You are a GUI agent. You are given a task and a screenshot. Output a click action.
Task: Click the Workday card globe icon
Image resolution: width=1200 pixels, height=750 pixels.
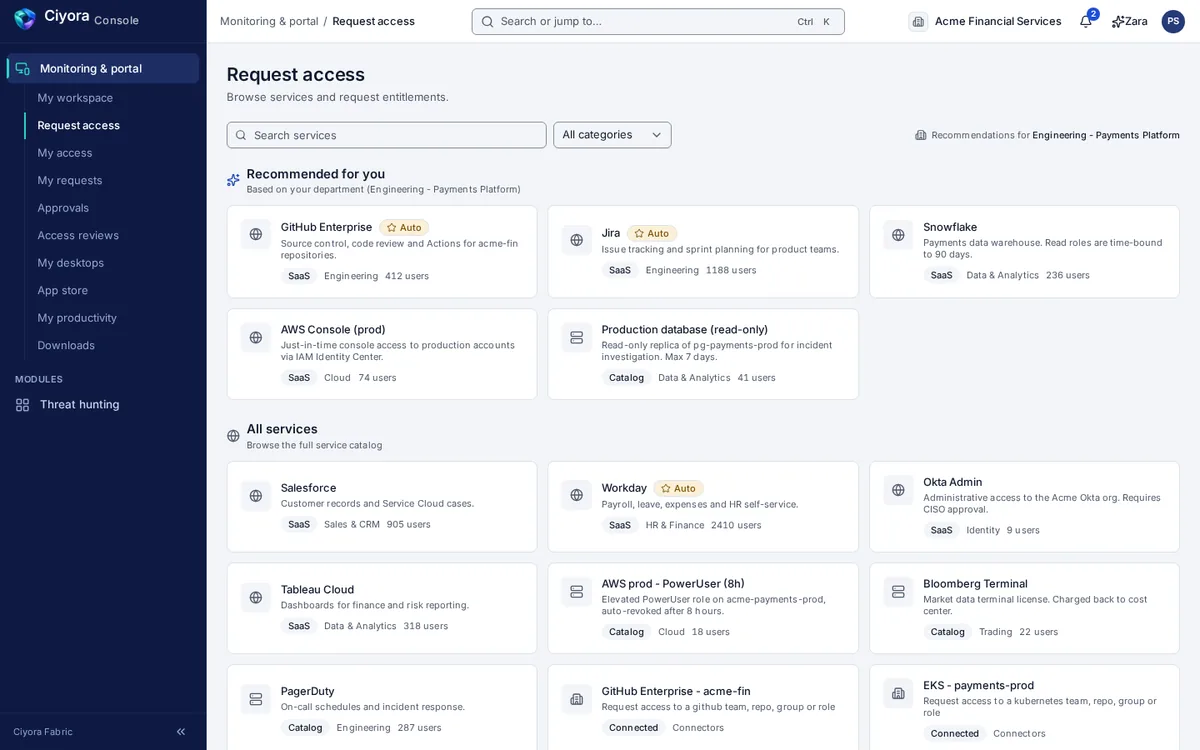(x=576, y=495)
